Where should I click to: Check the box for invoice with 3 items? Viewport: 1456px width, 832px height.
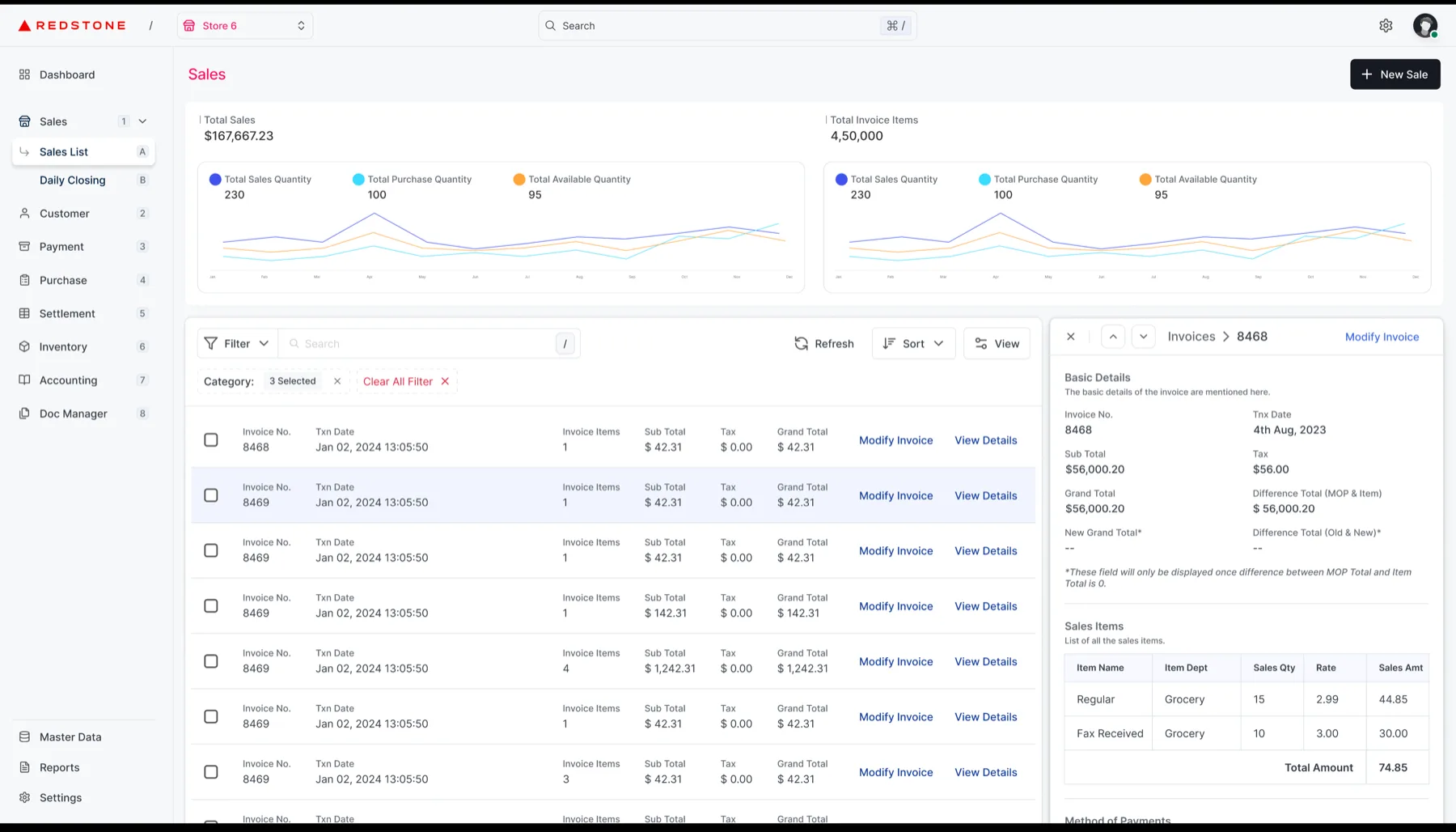pos(211,772)
